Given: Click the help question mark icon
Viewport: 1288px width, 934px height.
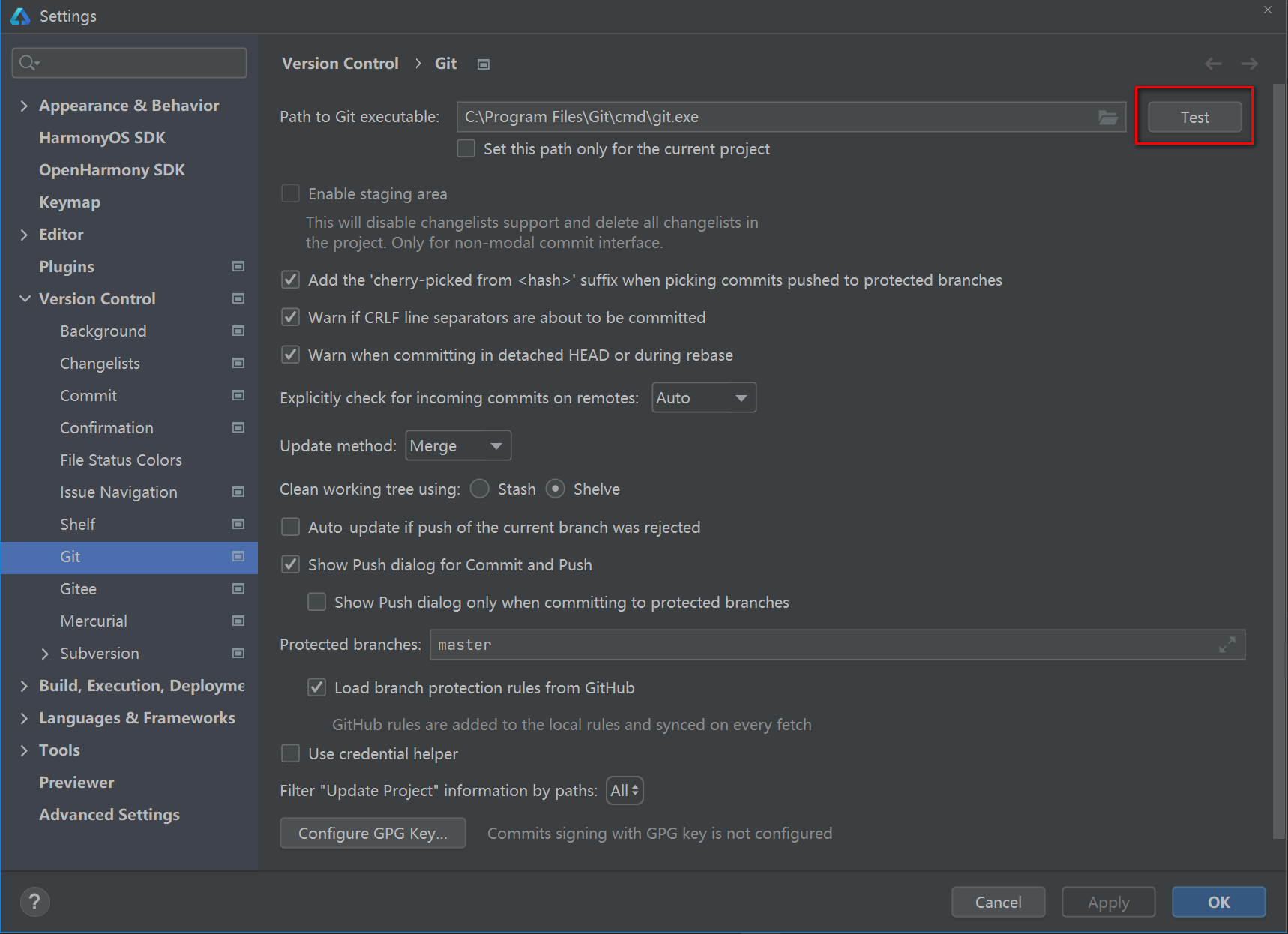Looking at the screenshot, I should pyautogui.click(x=34, y=901).
